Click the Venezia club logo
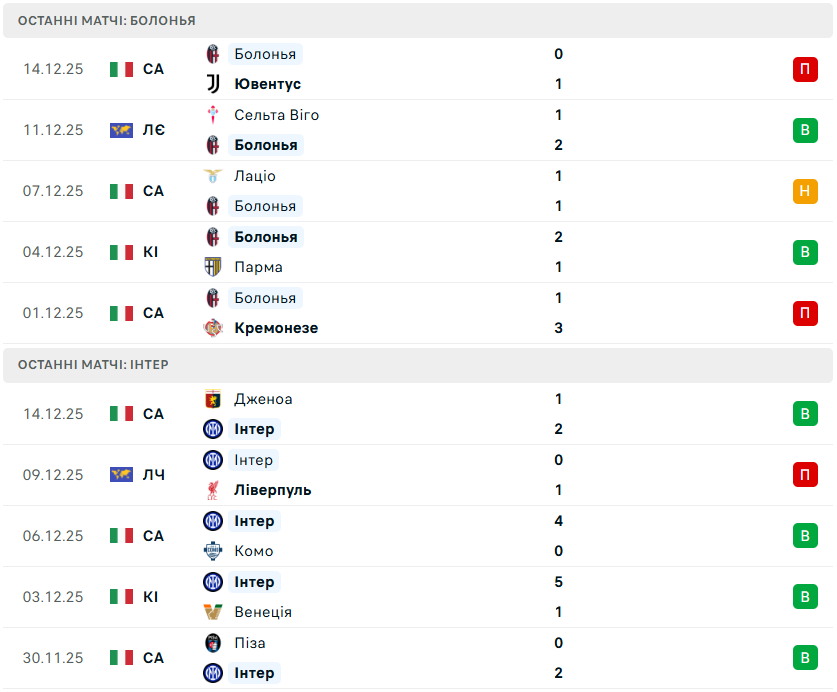This screenshot has width=837, height=692. 212,612
